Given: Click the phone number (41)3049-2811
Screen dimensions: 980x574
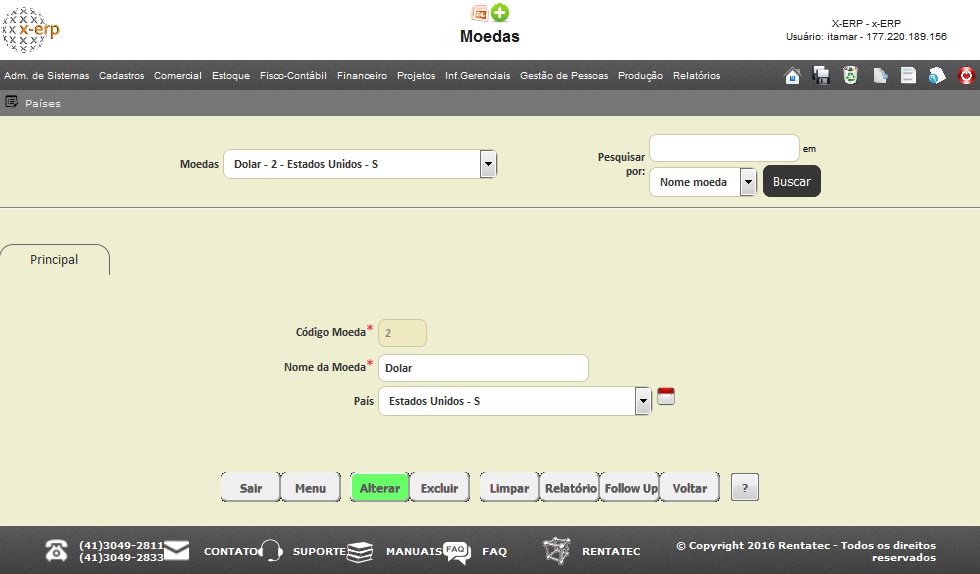Looking at the screenshot, I should tap(121, 545).
